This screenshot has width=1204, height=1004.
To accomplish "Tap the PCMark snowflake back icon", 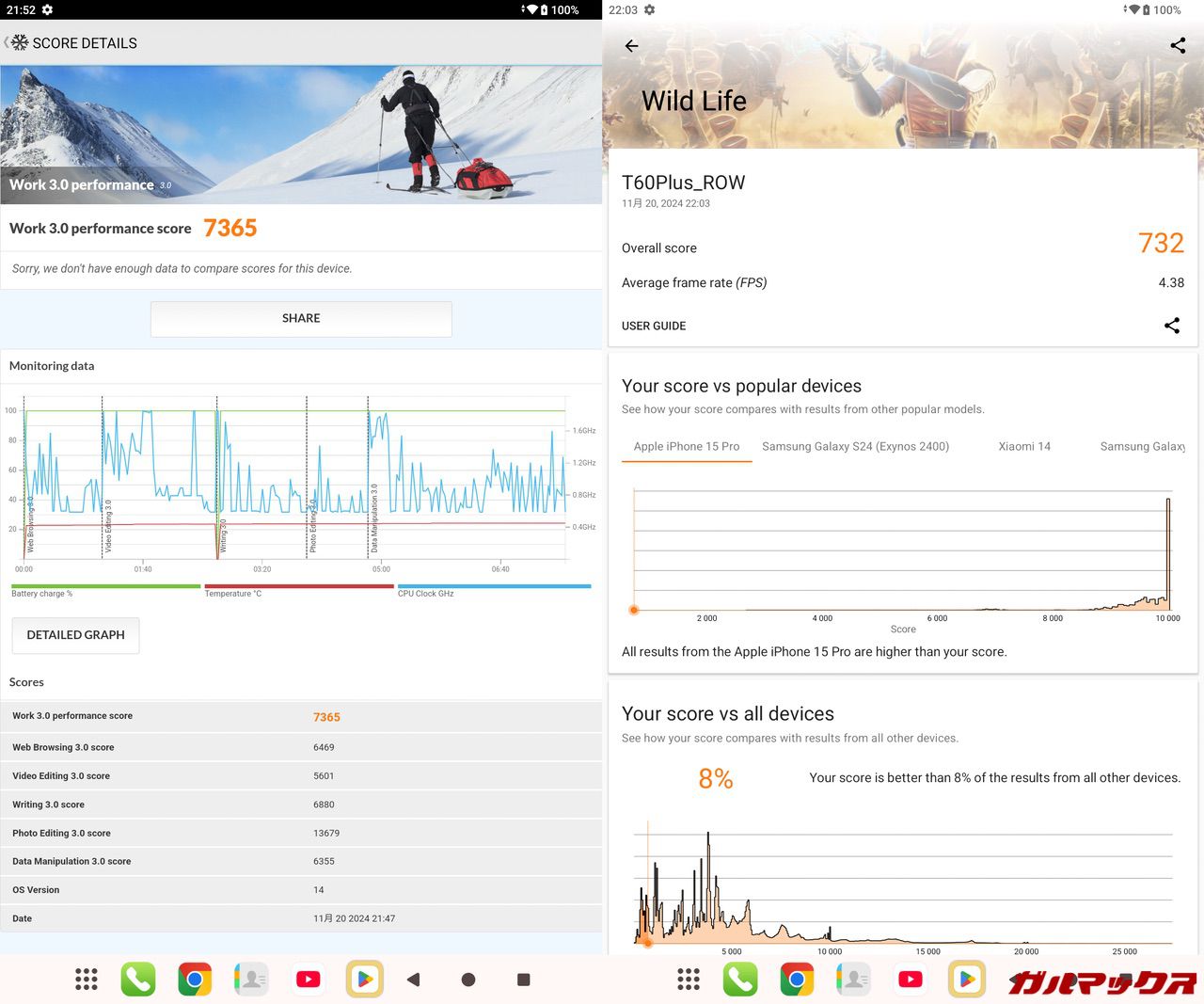I will 18,43.
